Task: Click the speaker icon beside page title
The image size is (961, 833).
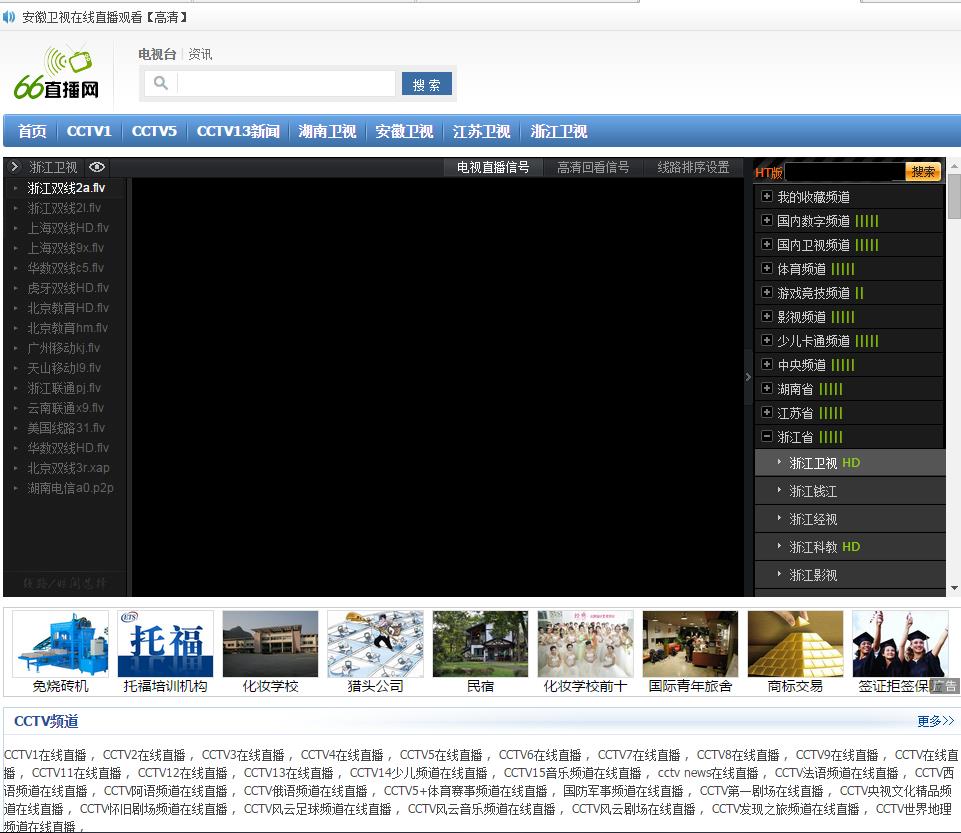Action: point(9,17)
